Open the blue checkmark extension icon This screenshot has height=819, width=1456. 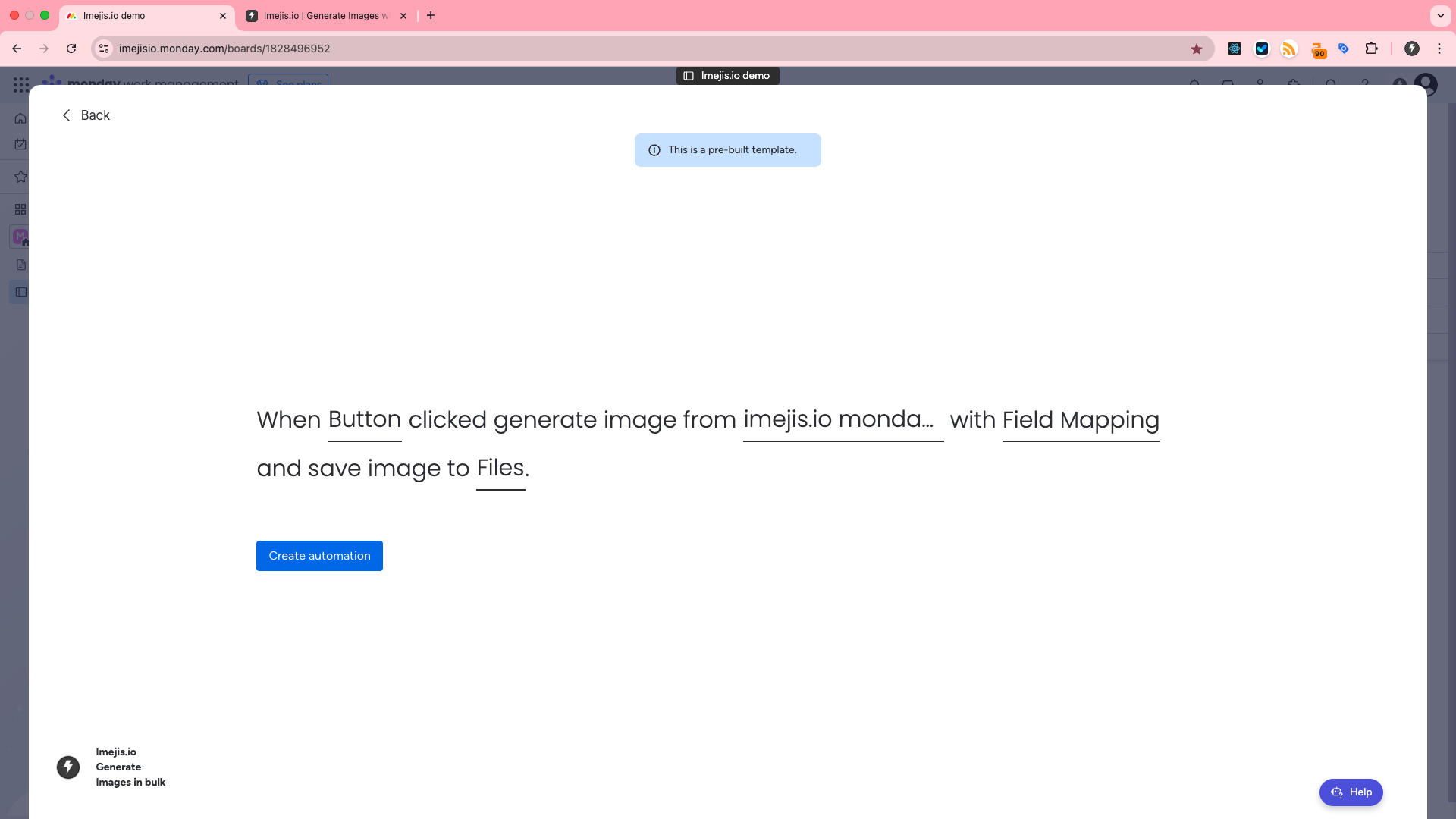point(1262,49)
